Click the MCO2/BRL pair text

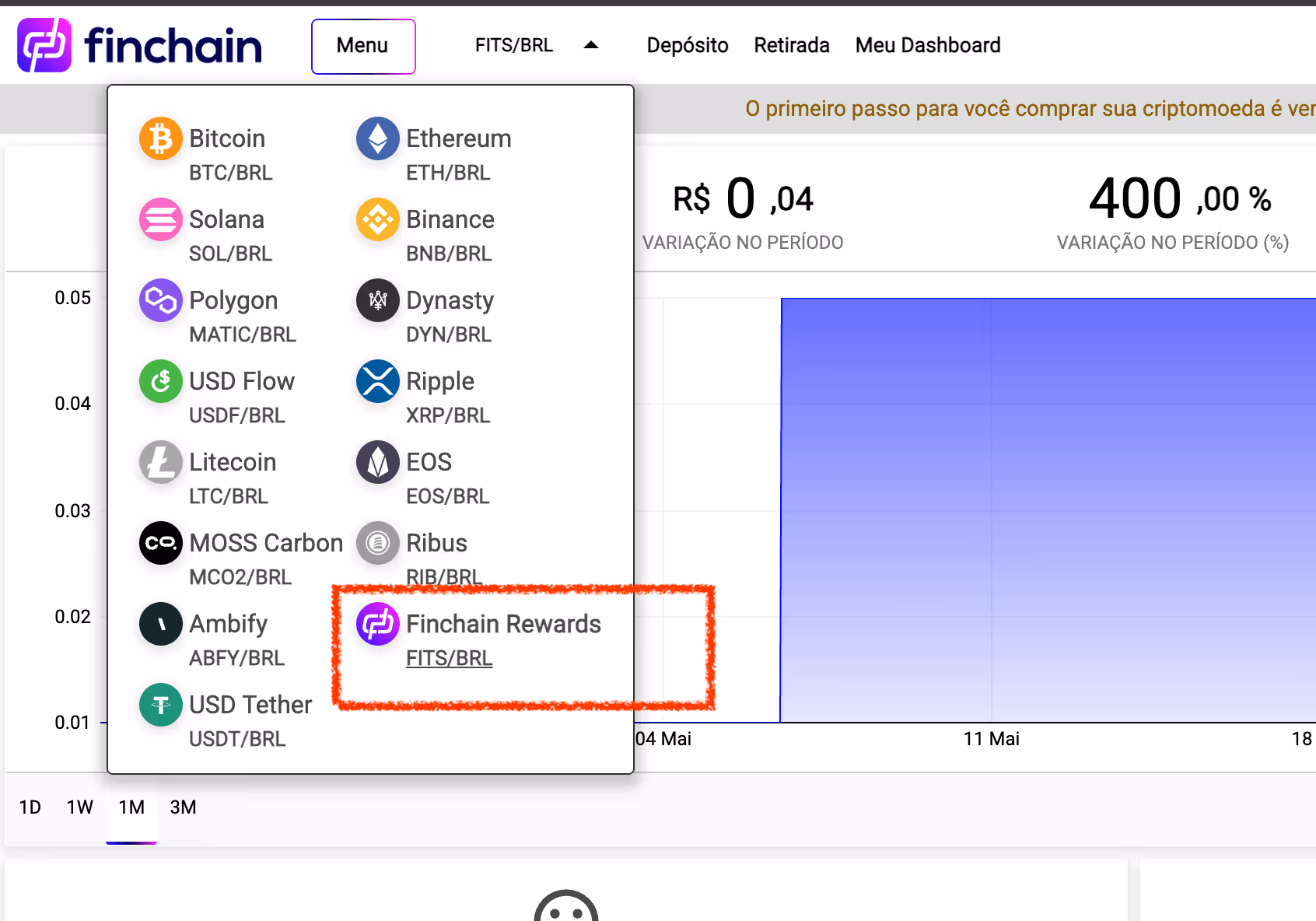tap(240, 577)
